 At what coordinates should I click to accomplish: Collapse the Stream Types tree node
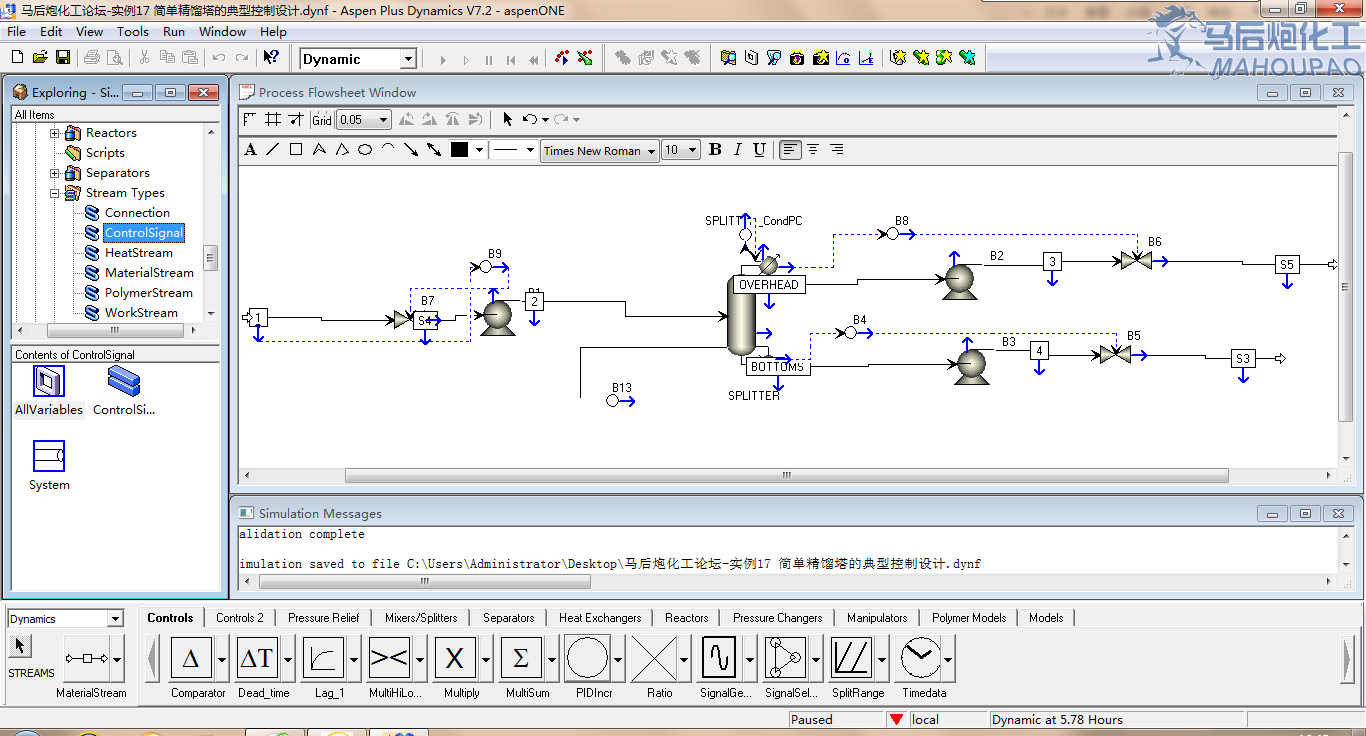[x=55, y=193]
